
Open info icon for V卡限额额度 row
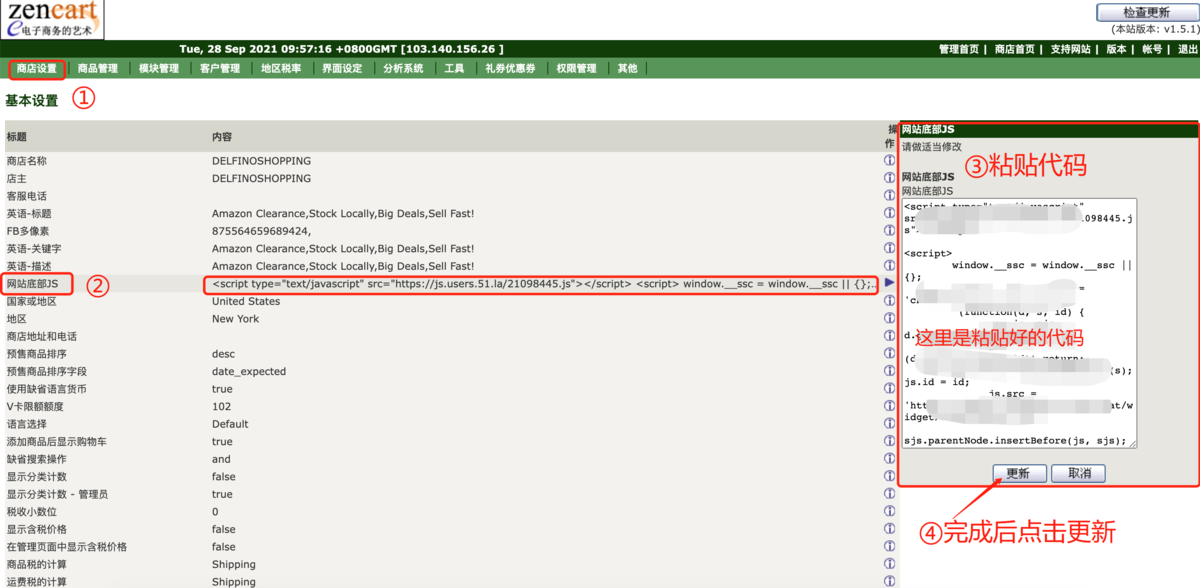click(889, 406)
